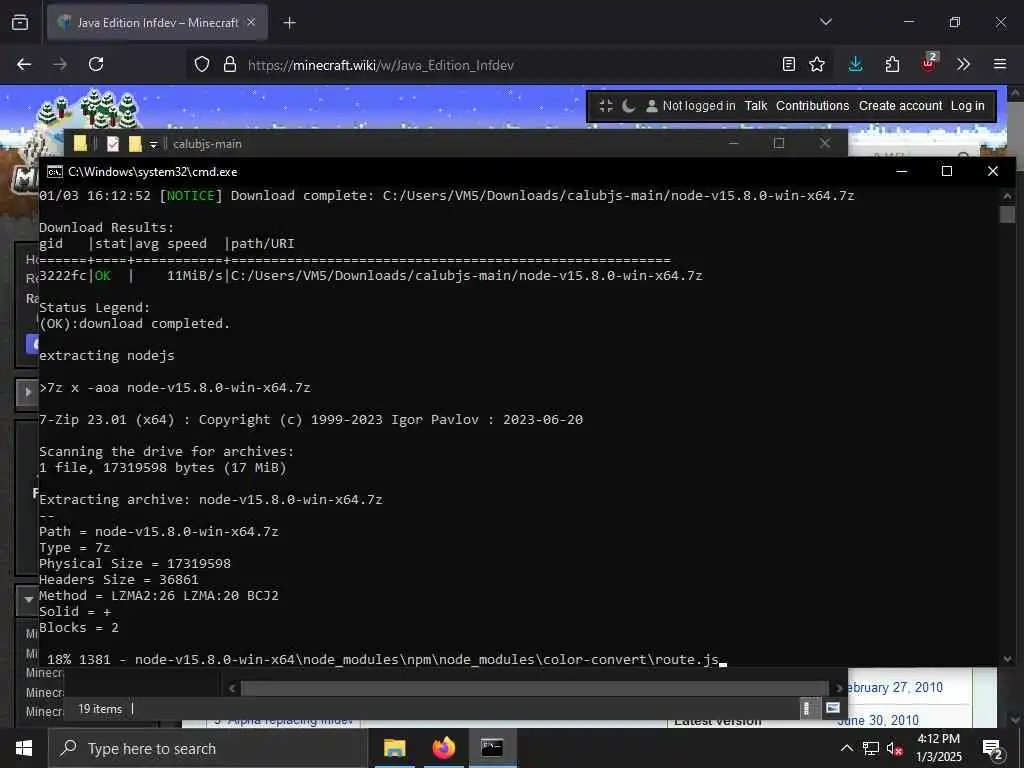
Task: Open the extensions puzzle icon
Action: (x=893, y=64)
